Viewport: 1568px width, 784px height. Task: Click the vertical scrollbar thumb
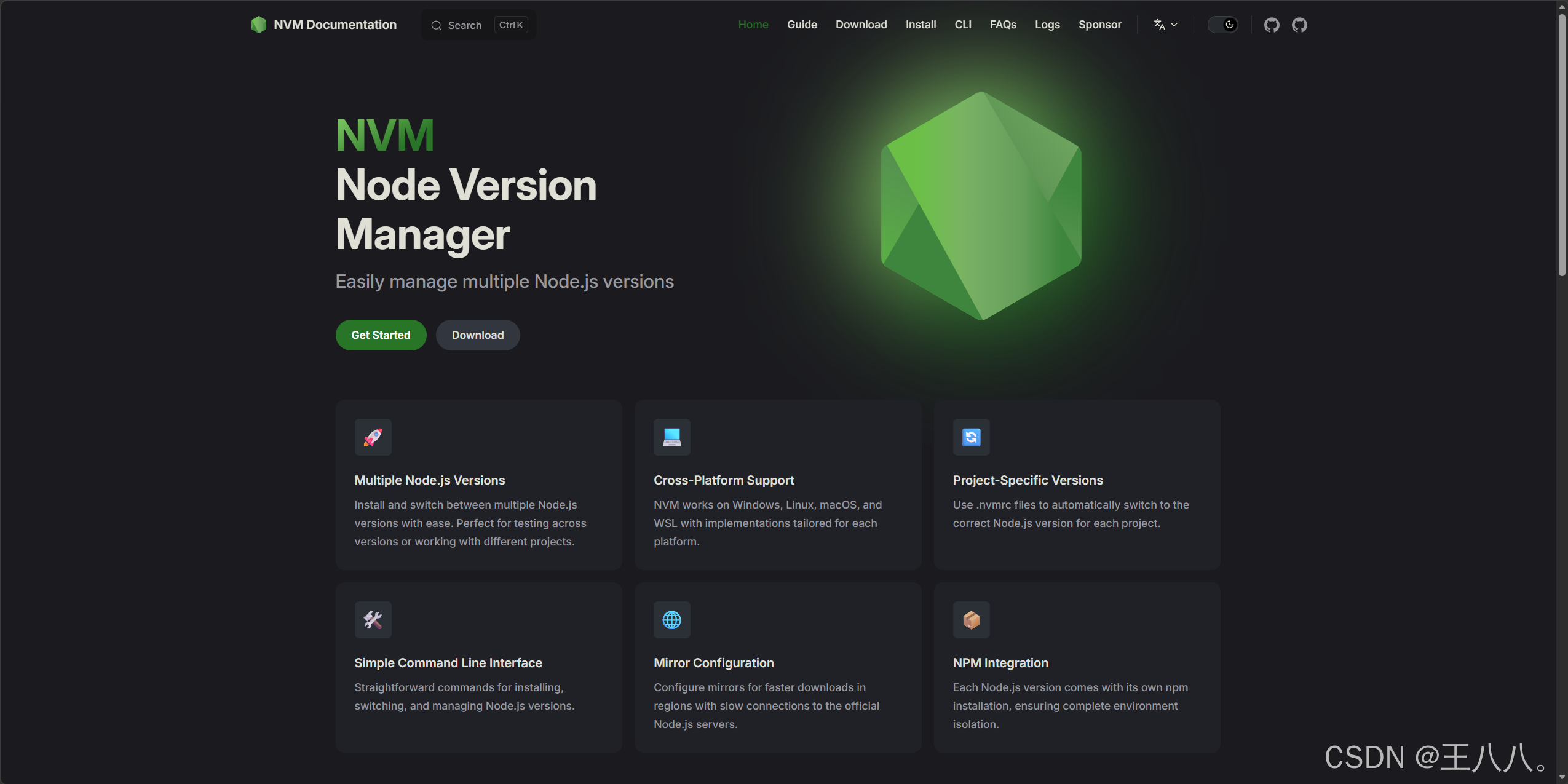point(1562,145)
